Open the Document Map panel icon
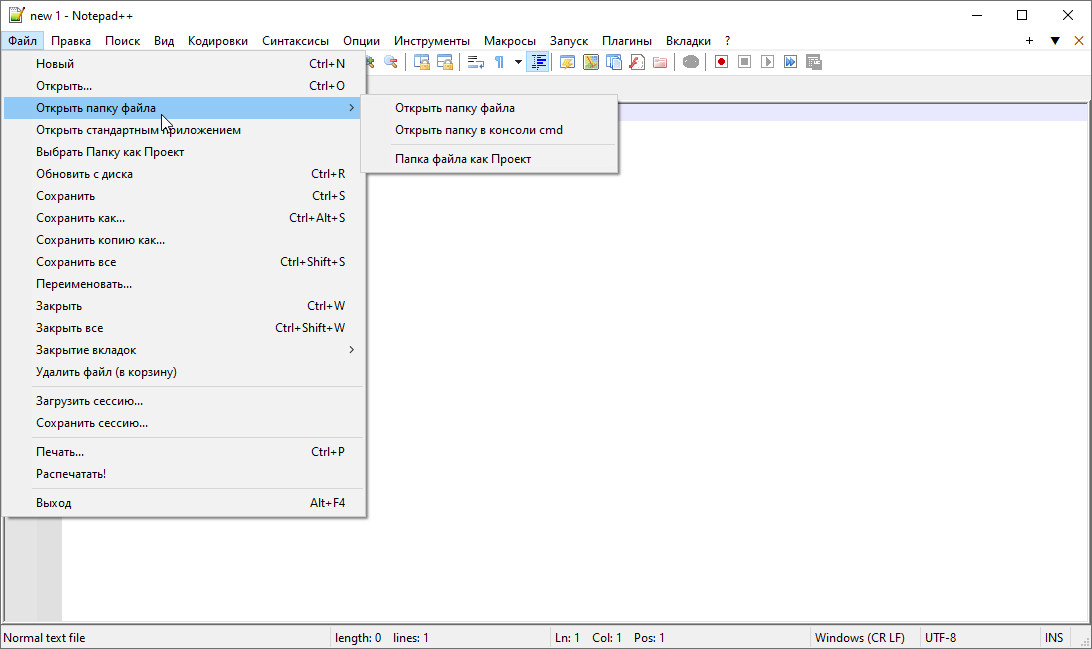This screenshot has width=1092, height=649. click(x=591, y=62)
